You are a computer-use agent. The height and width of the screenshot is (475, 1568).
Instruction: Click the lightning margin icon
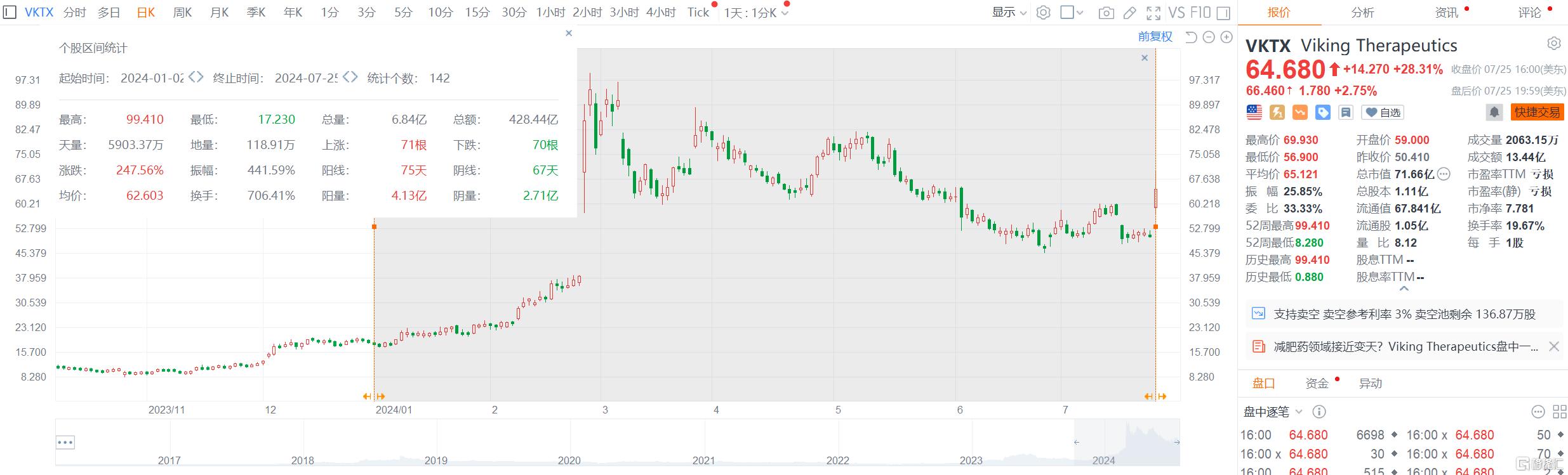tap(1277, 112)
